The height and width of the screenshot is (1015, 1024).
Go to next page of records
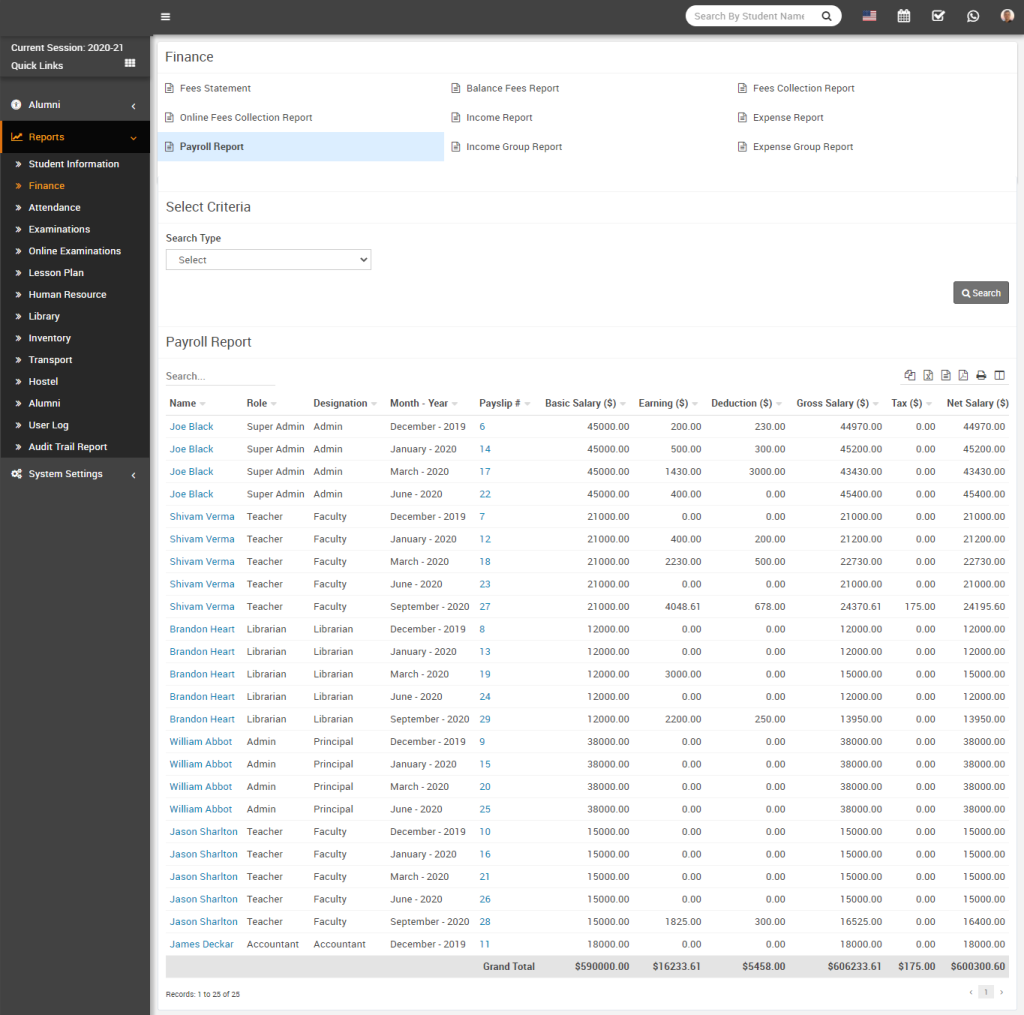[1002, 992]
